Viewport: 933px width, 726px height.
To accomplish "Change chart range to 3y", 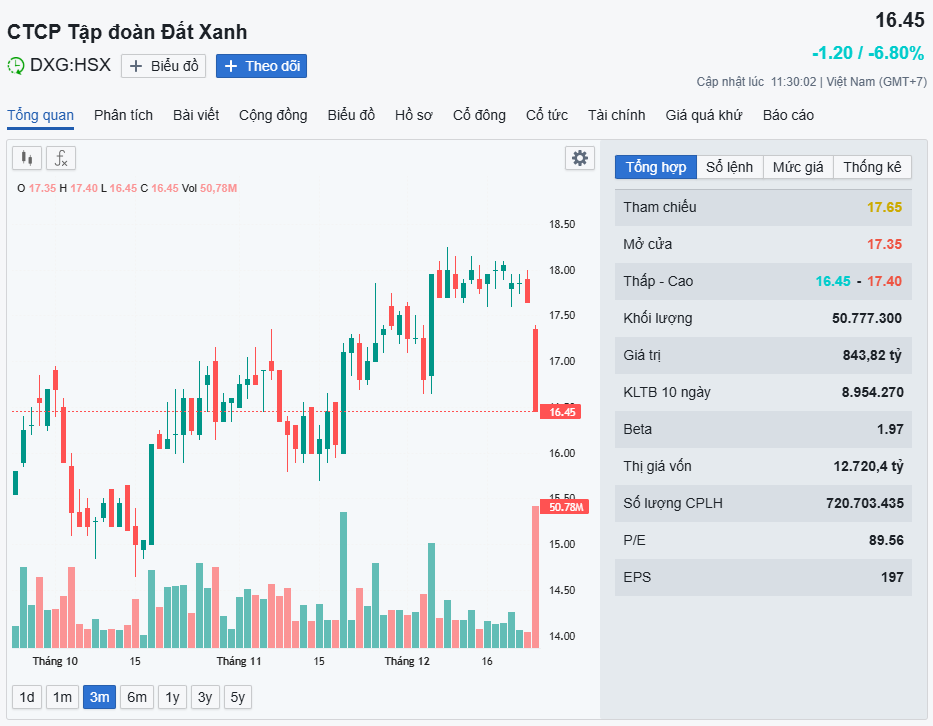I will 205,697.
